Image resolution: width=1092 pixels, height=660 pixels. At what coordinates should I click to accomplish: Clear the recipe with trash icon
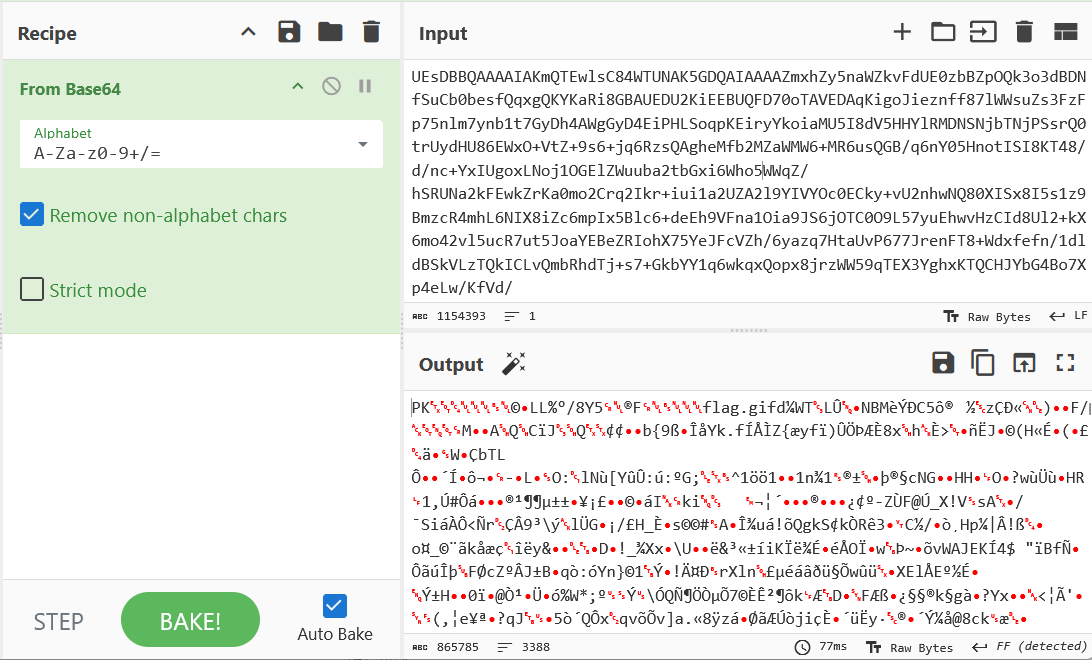pos(371,33)
